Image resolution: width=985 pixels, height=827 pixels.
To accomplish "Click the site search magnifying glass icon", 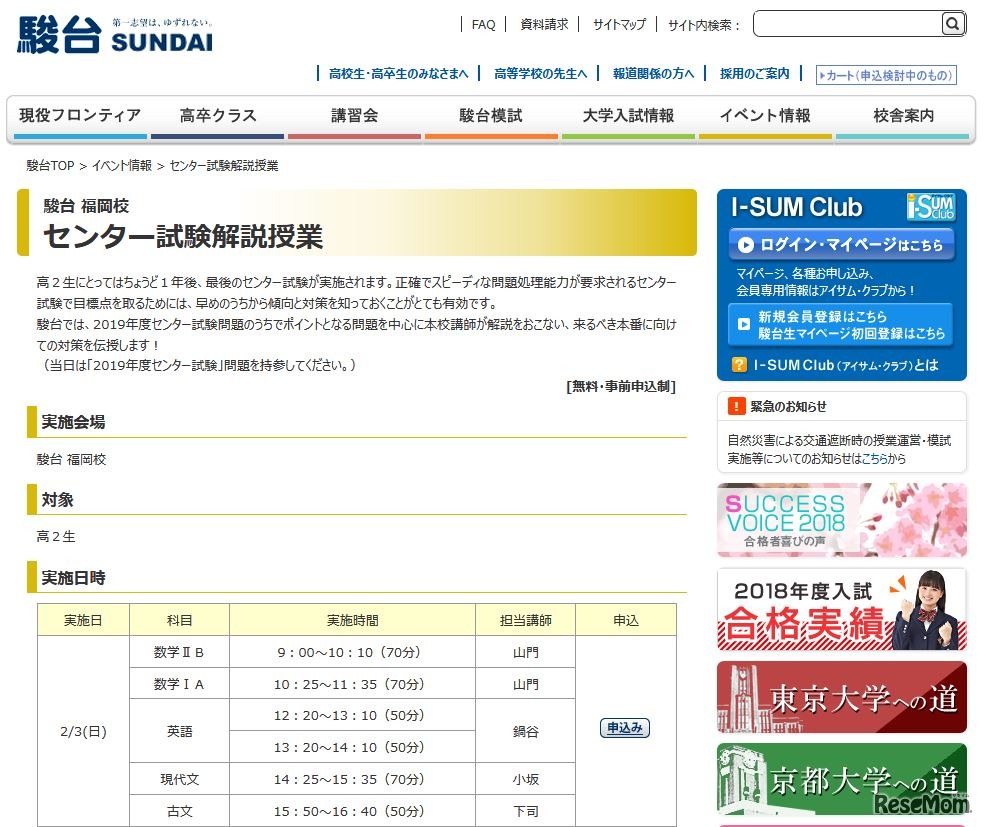I will click(951, 24).
